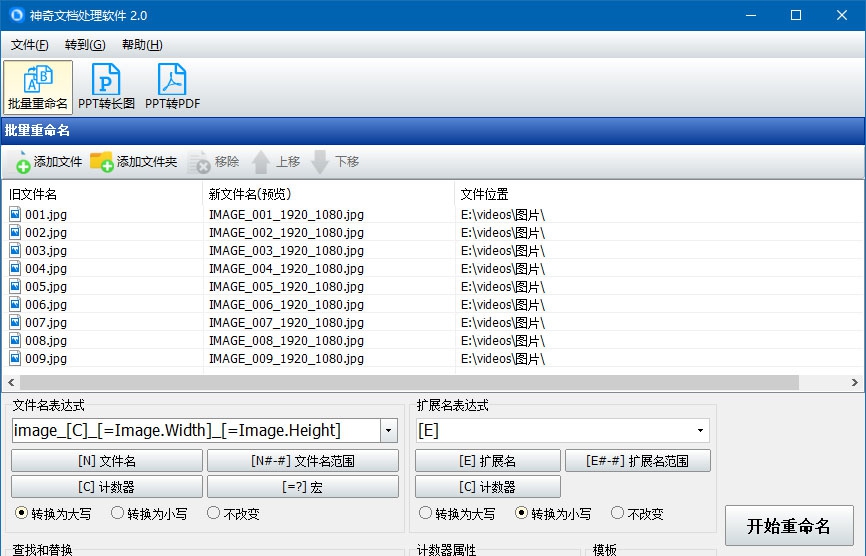
Task: Open the 转到(G) menu
Action: (85, 45)
